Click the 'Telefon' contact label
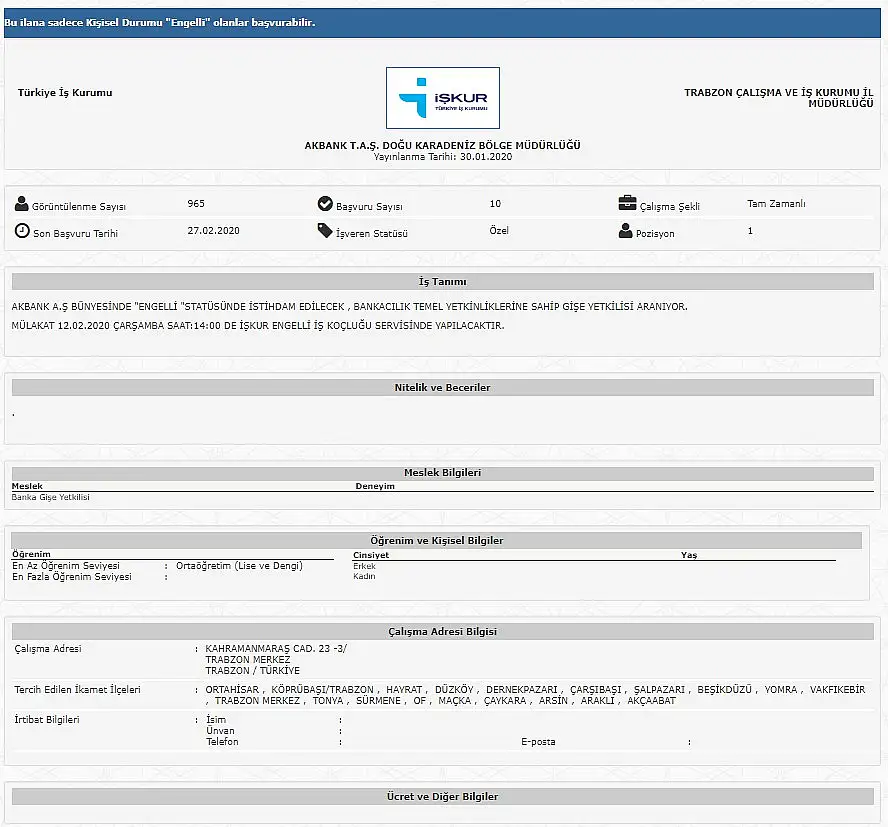The height and width of the screenshot is (827, 888). point(222,741)
